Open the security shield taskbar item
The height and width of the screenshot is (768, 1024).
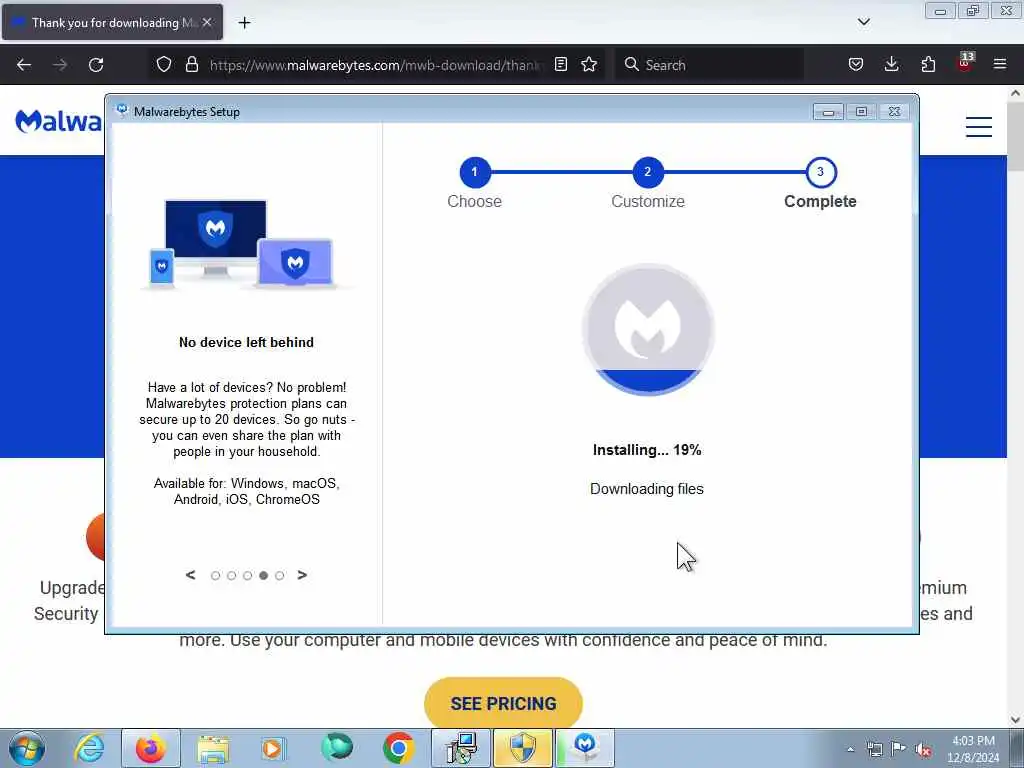[x=523, y=748]
